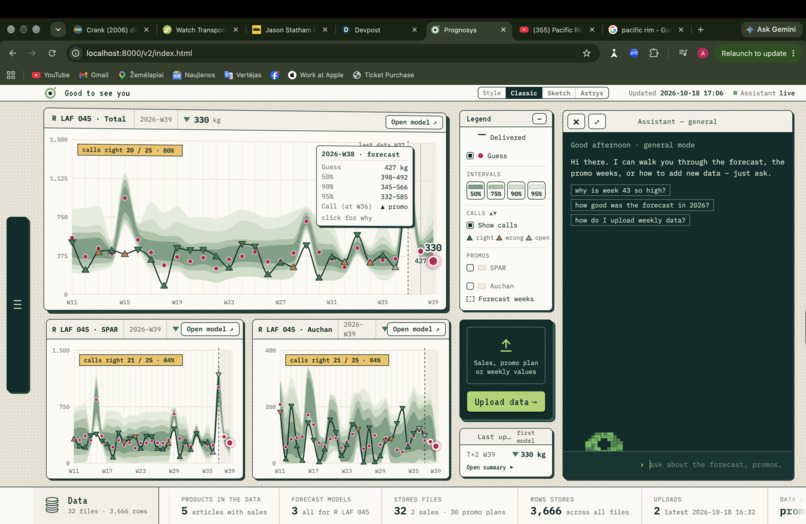
Task: Enable the Auchan promo checkbox
Action: coord(470,286)
